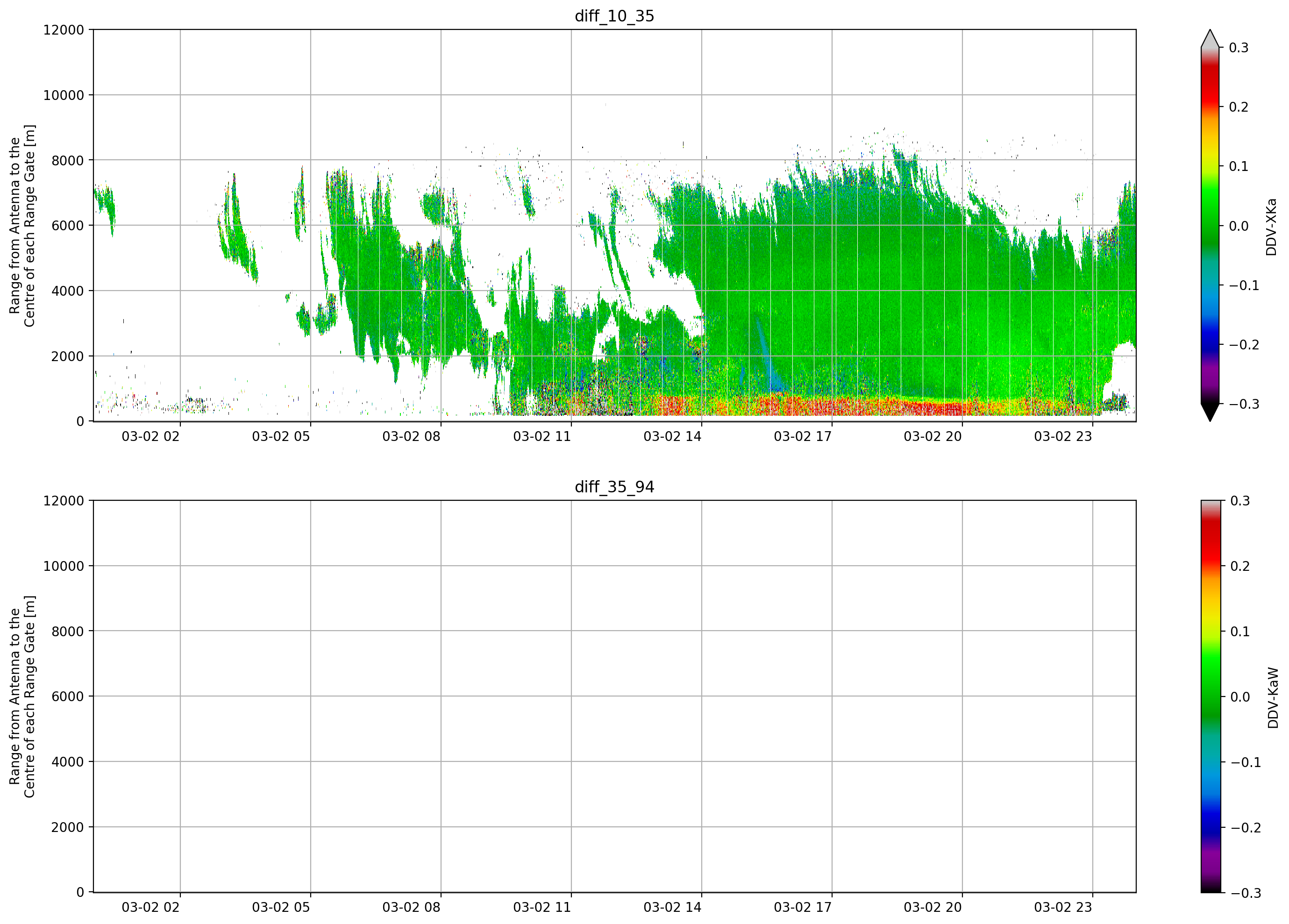Click "03-02 02" x-tick under diff_35_94 plot
This screenshot has height=924, width=1289.
150,908
